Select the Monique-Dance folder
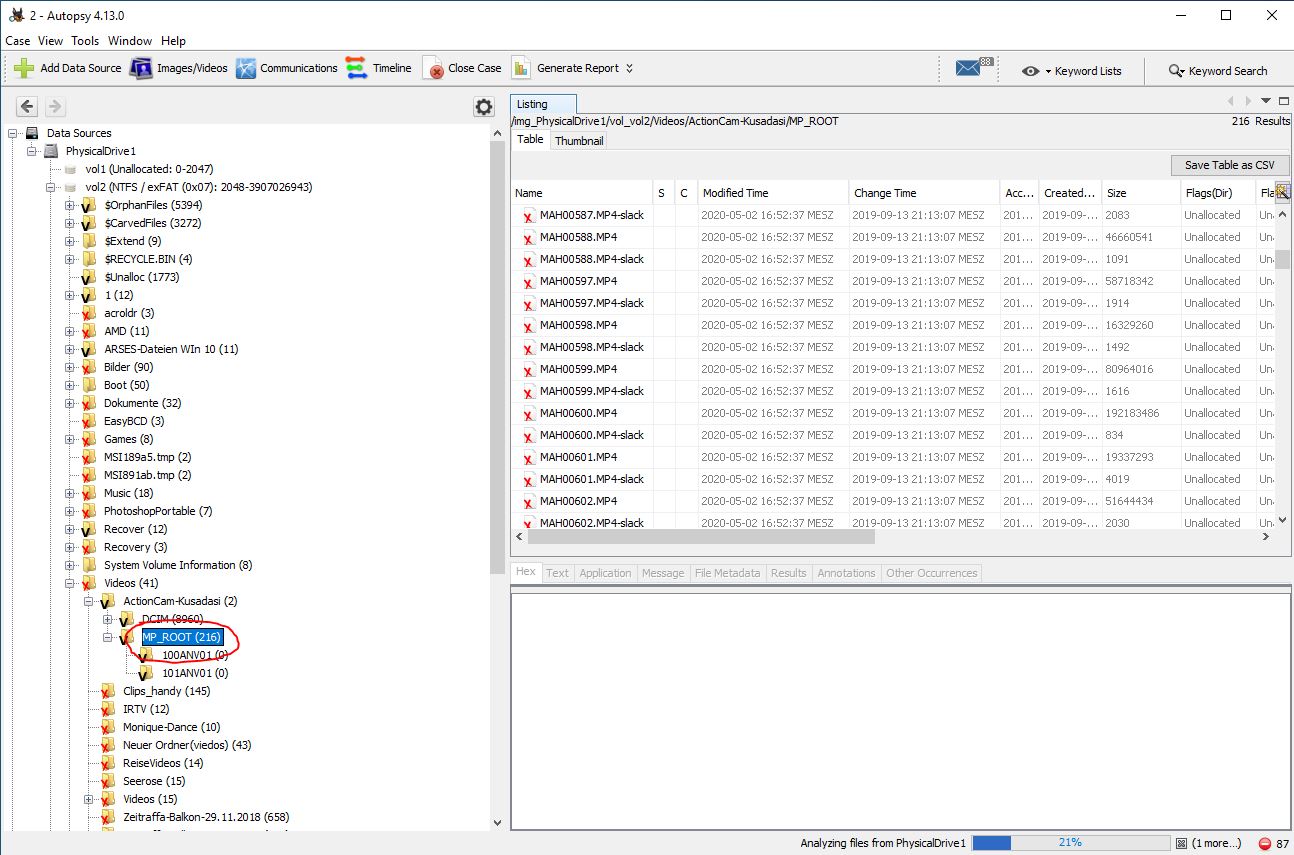This screenshot has width=1294, height=855. click(172, 727)
